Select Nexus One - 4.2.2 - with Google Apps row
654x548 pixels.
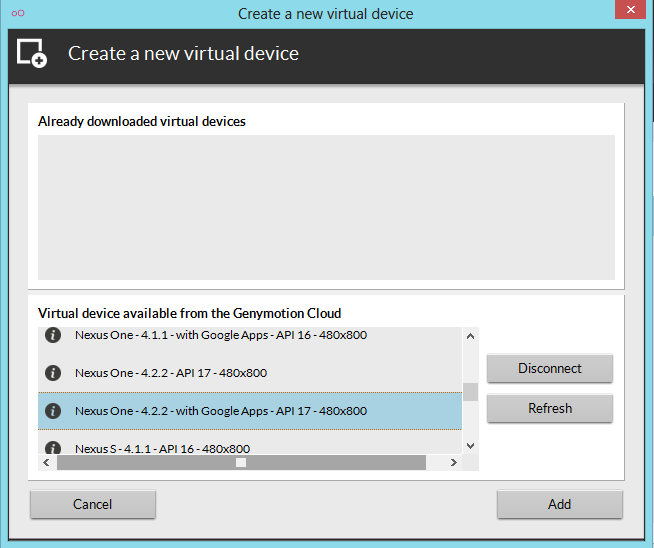tap(250, 411)
